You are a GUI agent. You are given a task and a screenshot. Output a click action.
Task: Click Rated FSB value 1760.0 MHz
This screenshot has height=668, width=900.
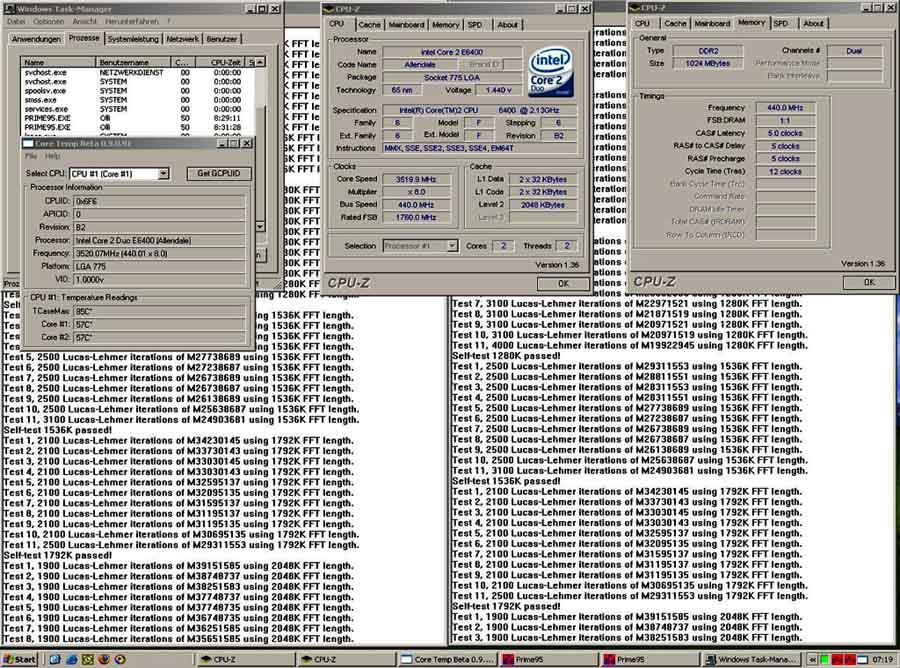[416, 218]
